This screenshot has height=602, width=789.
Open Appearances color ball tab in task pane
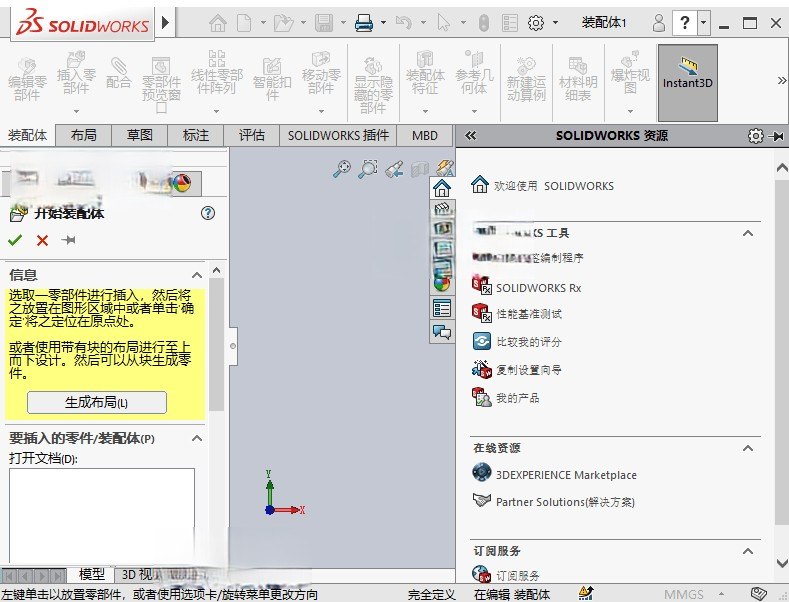(442, 284)
